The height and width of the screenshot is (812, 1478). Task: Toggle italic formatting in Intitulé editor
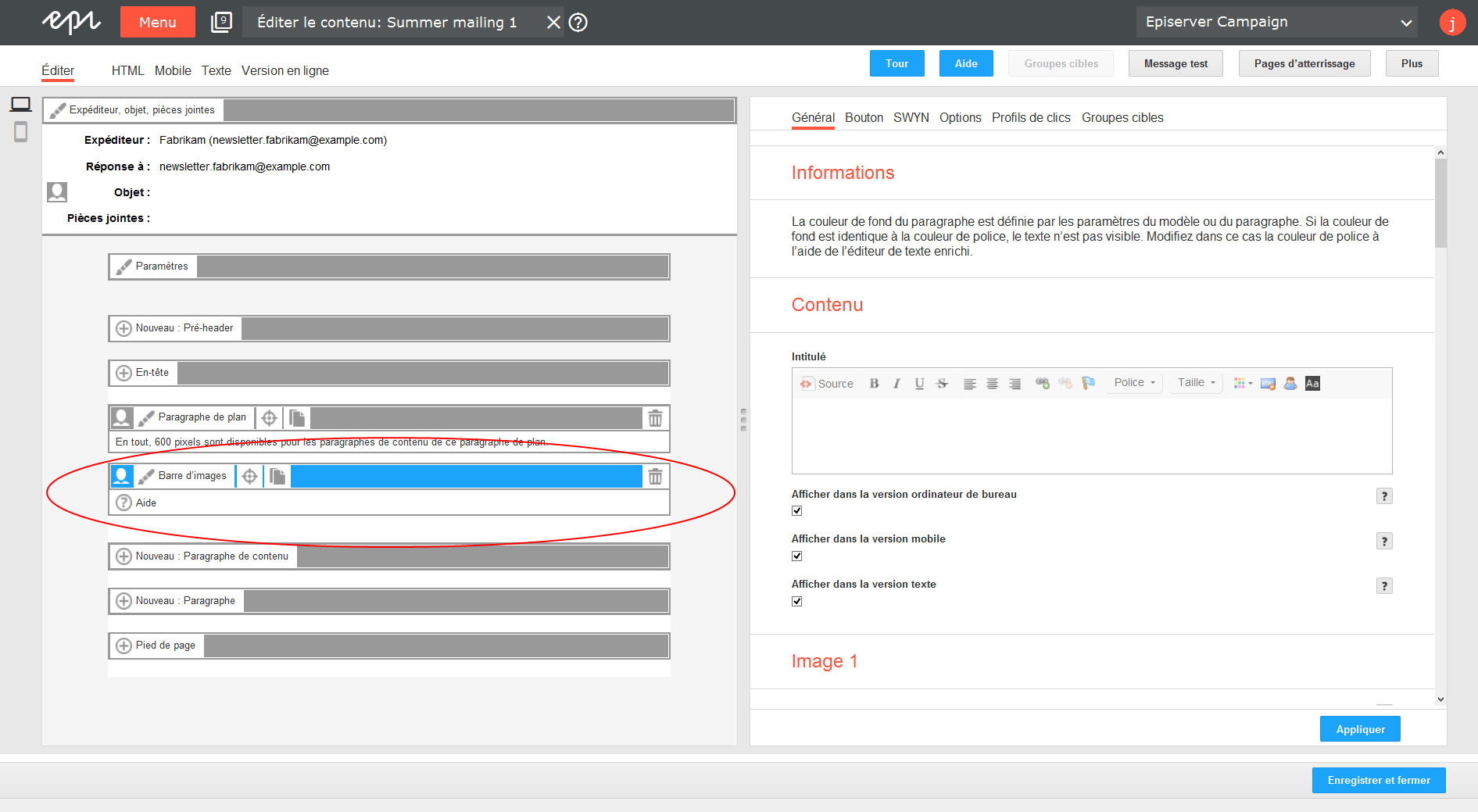tap(897, 384)
